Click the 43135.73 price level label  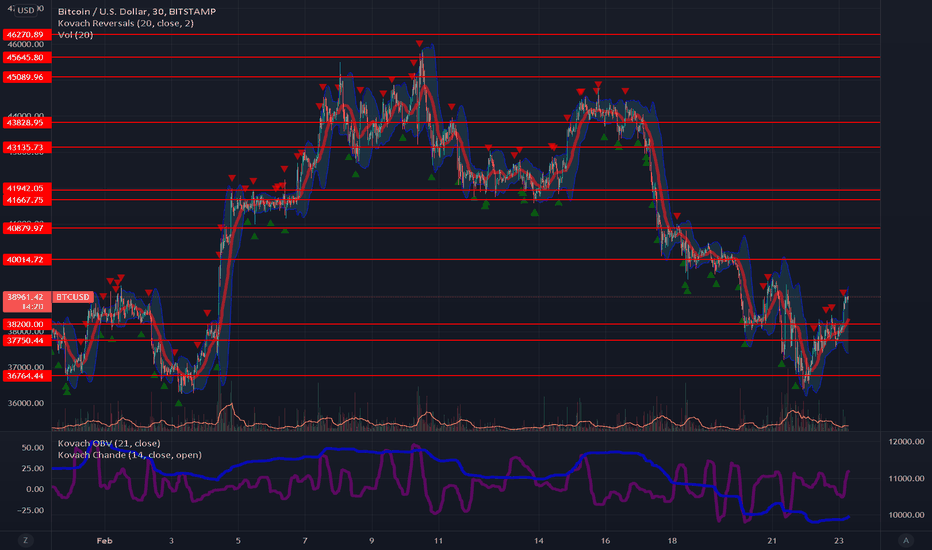click(27, 147)
